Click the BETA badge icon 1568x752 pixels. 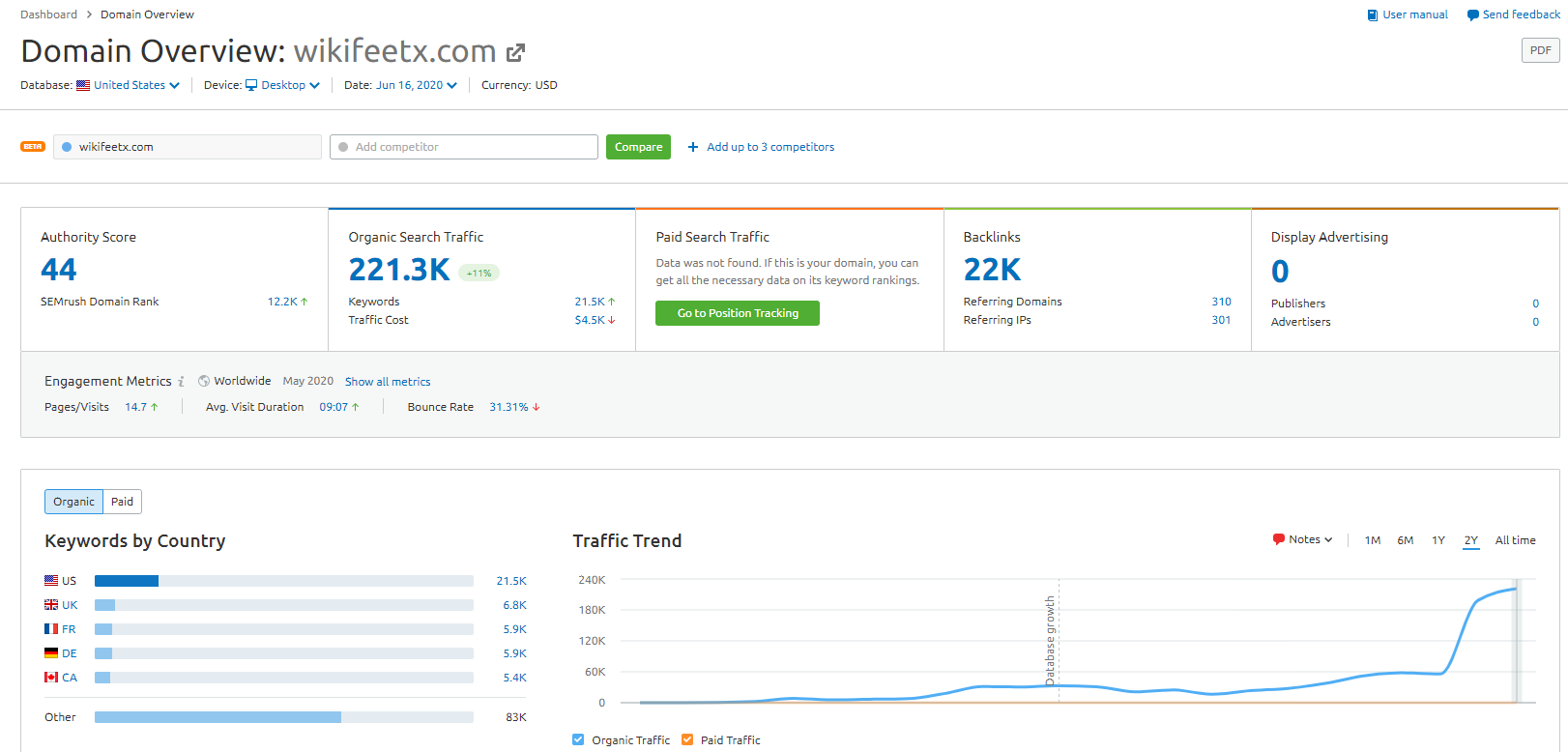click(x=33, y=147)
